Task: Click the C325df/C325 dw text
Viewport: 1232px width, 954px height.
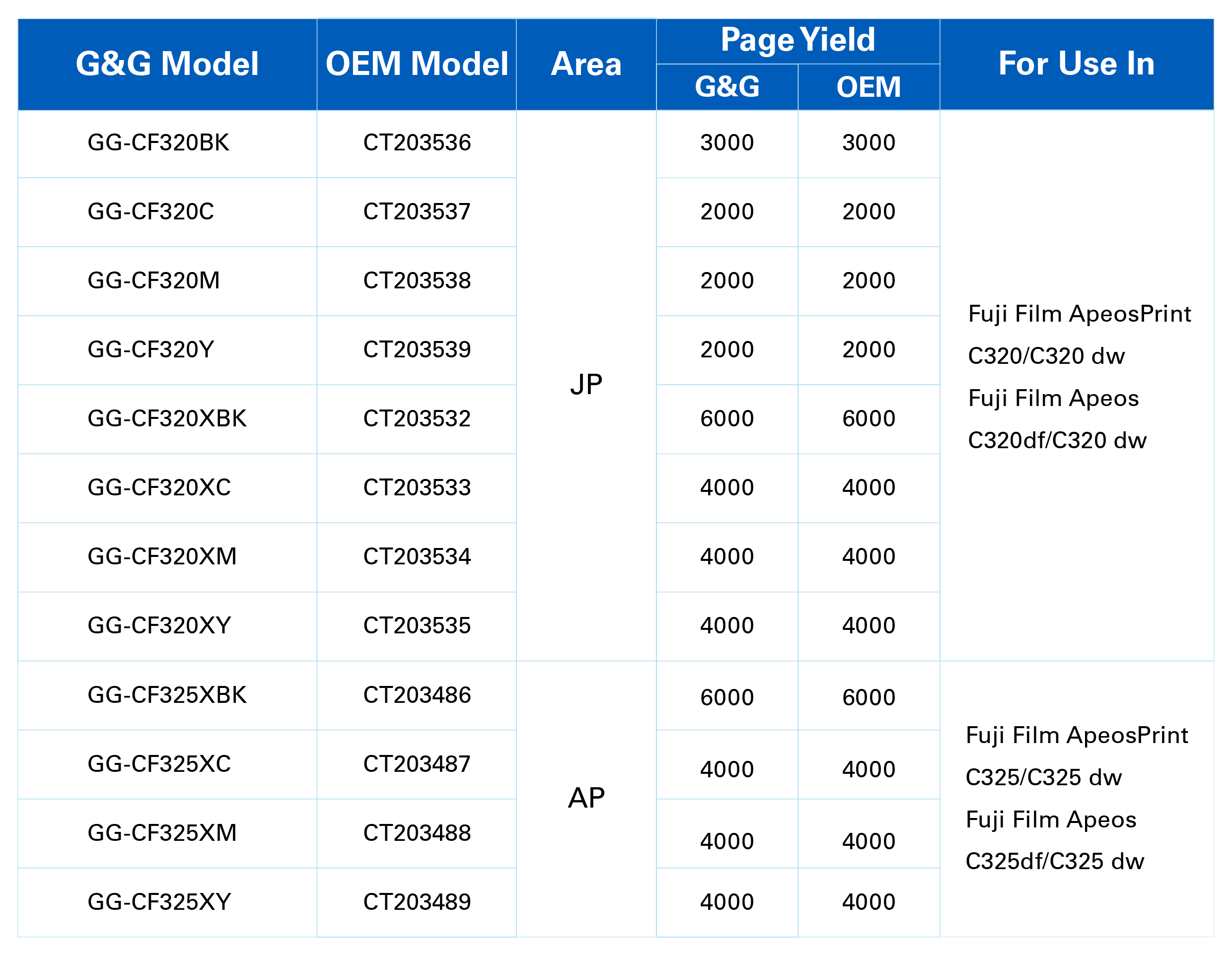Action: point(1055,862)
